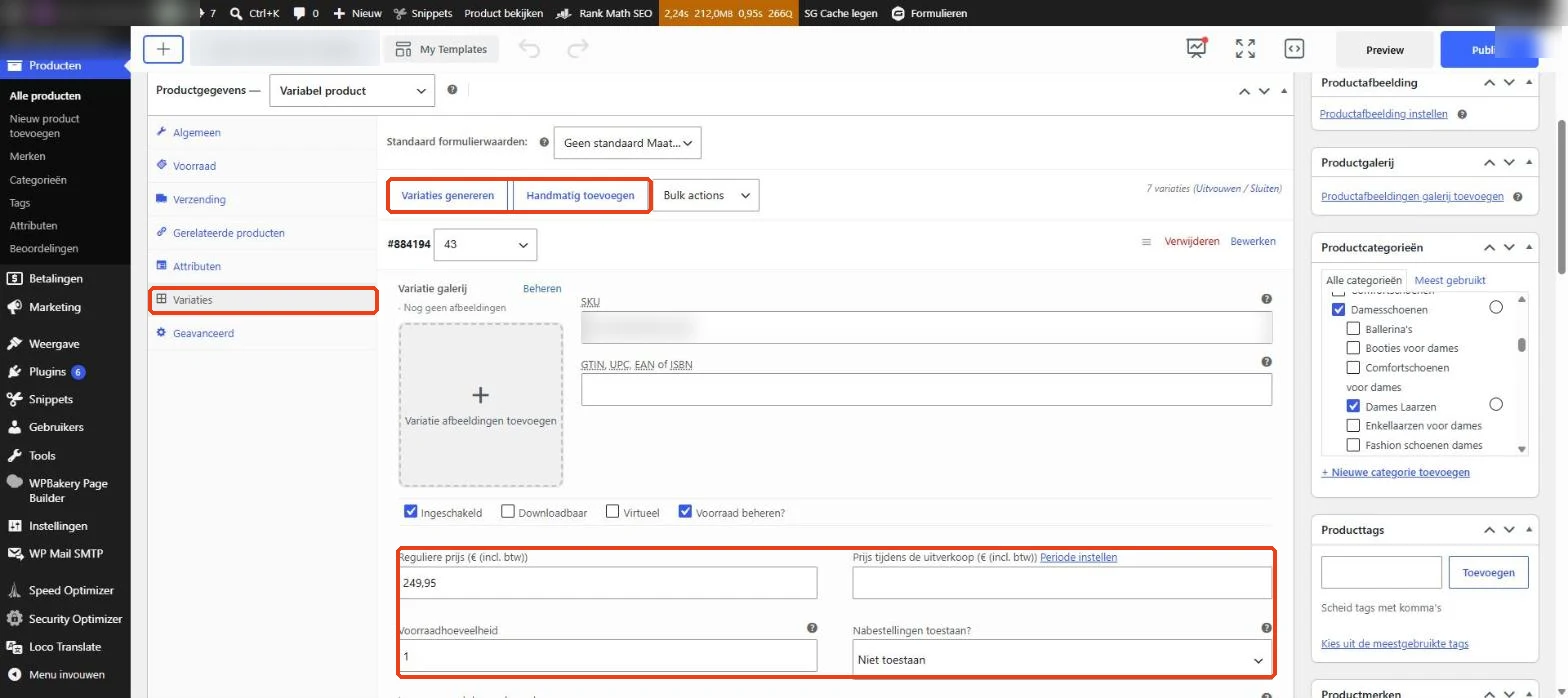
Task: Click the redo arrow icon
Action: 577,49
